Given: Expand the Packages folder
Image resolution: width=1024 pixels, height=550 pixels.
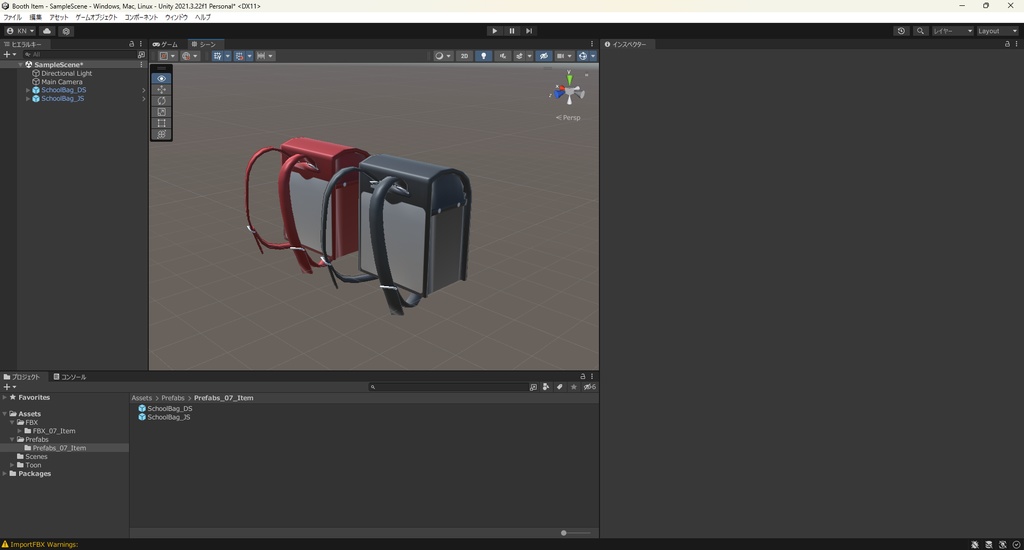Looking at the screenshot, I should 5,474.
